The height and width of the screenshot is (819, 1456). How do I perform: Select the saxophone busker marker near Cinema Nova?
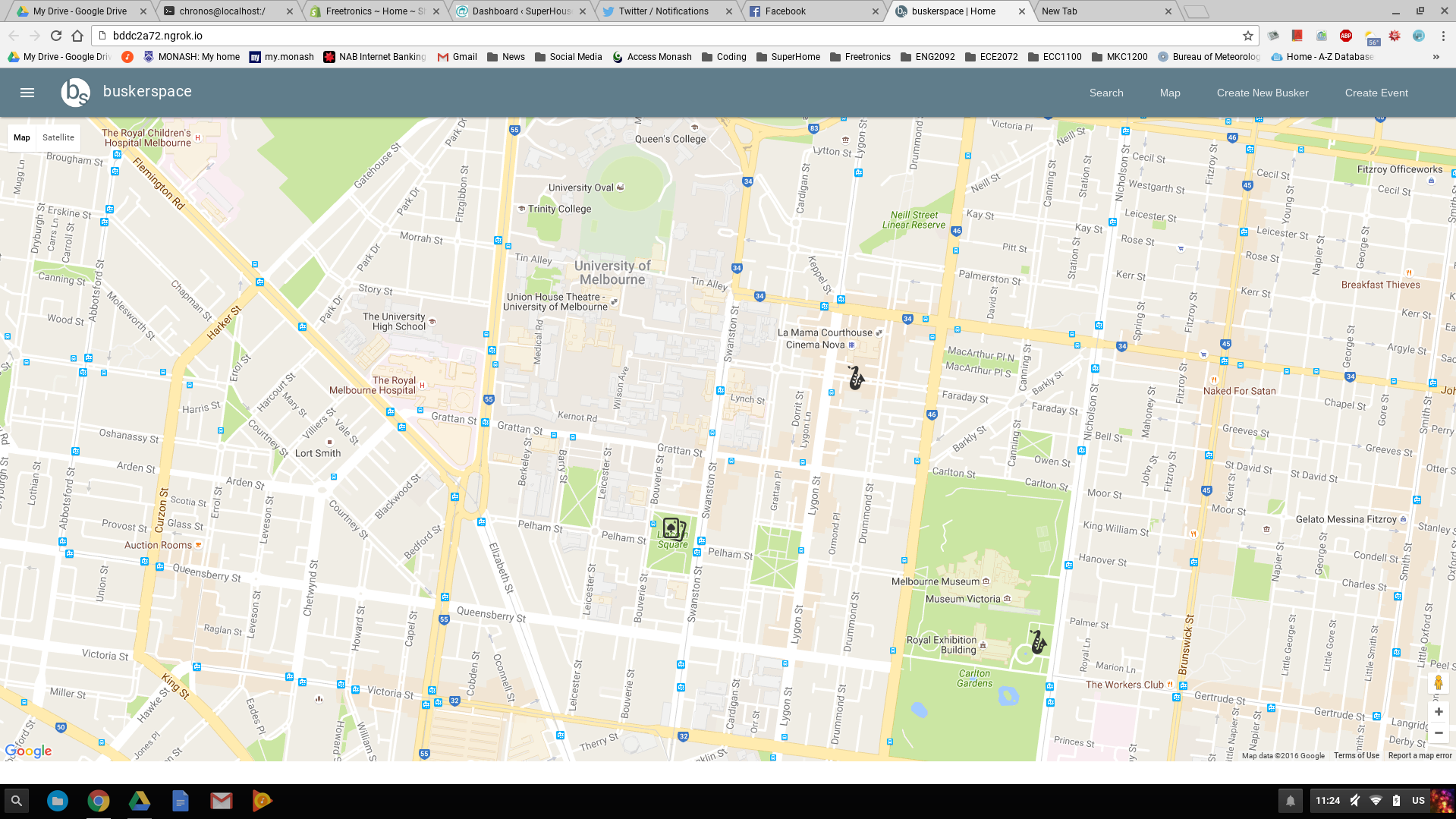tap(856, 377)
